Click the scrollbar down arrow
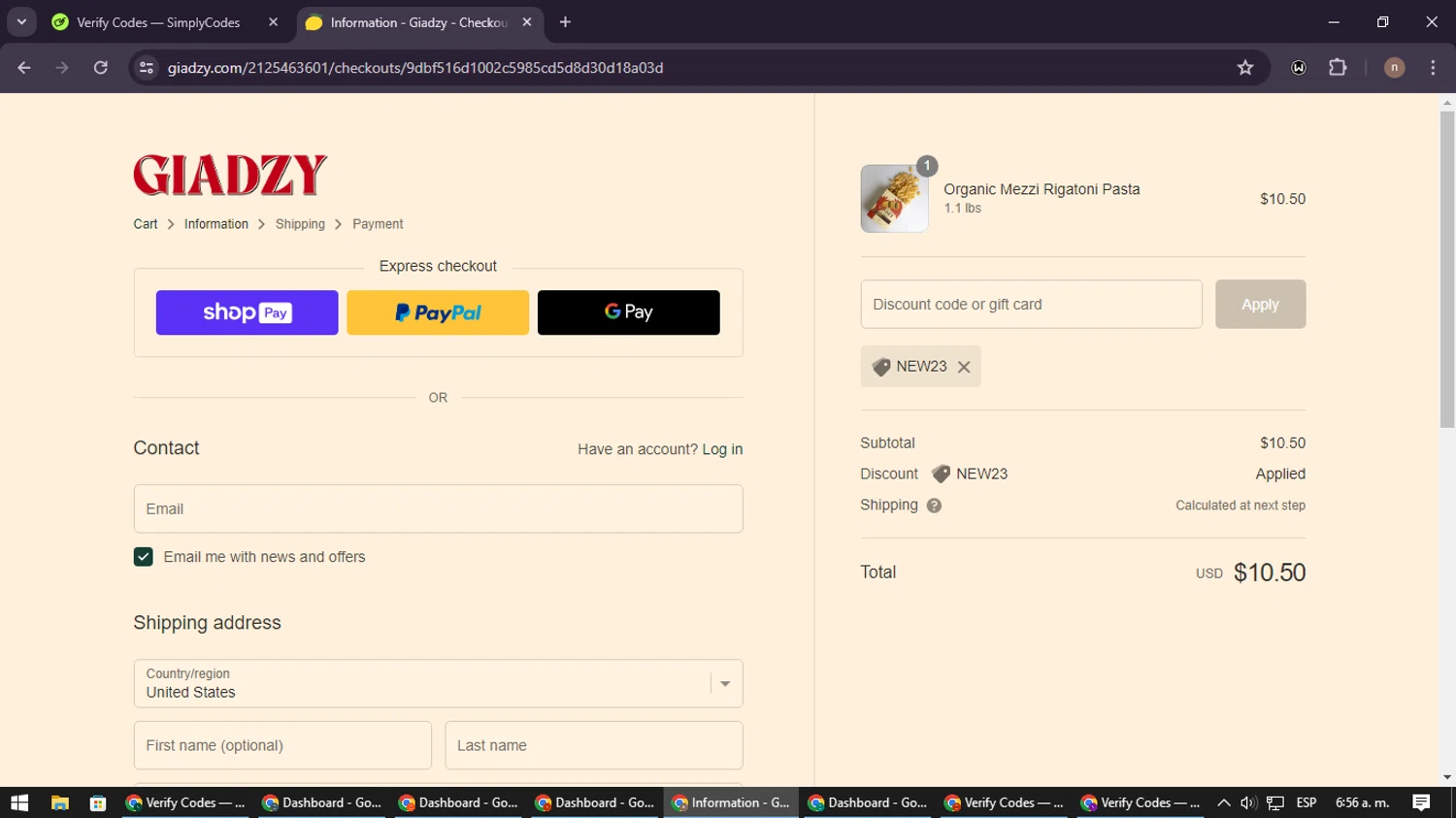Image resolution: width=1456 pixels, height=818 pixels. (x=1447, y=777)
